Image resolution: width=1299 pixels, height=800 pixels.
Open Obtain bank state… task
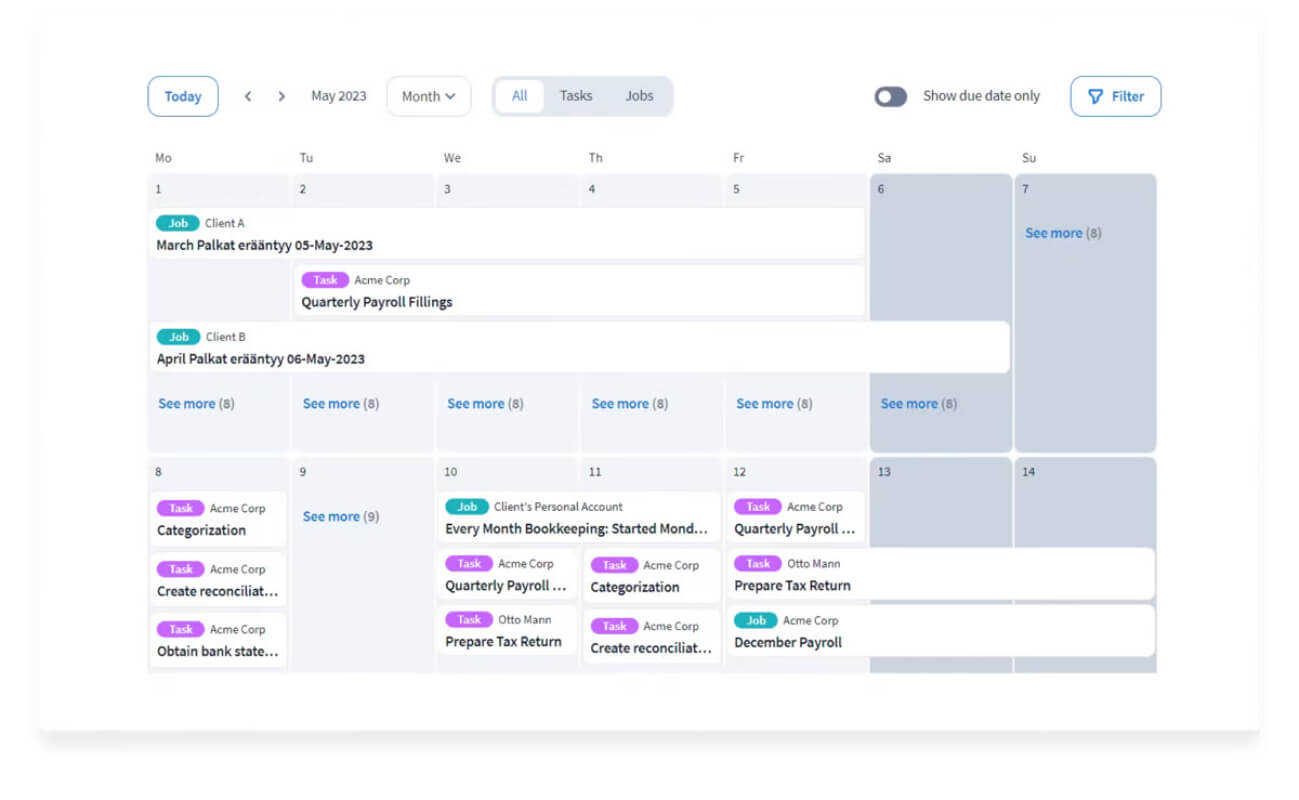click(218, 640)
